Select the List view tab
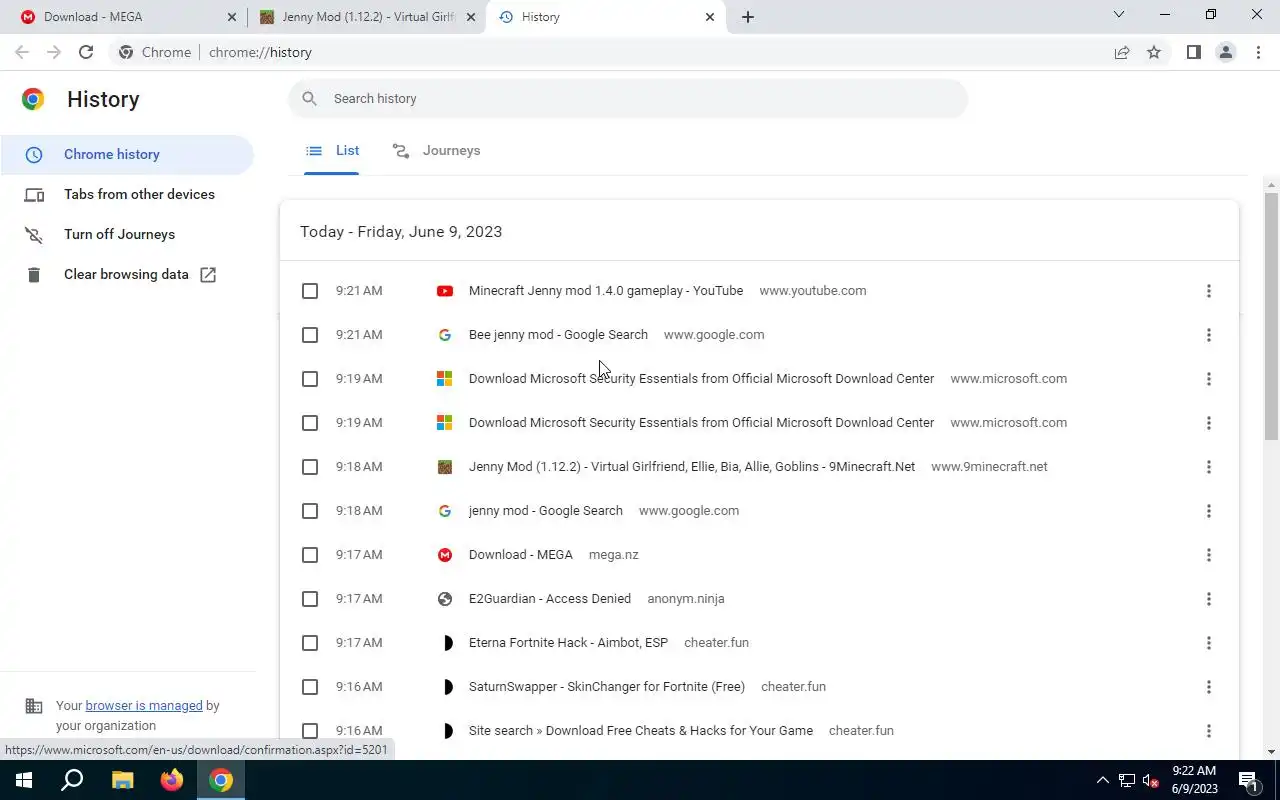Screen dimensions: 1280x800 click(332, 150)
